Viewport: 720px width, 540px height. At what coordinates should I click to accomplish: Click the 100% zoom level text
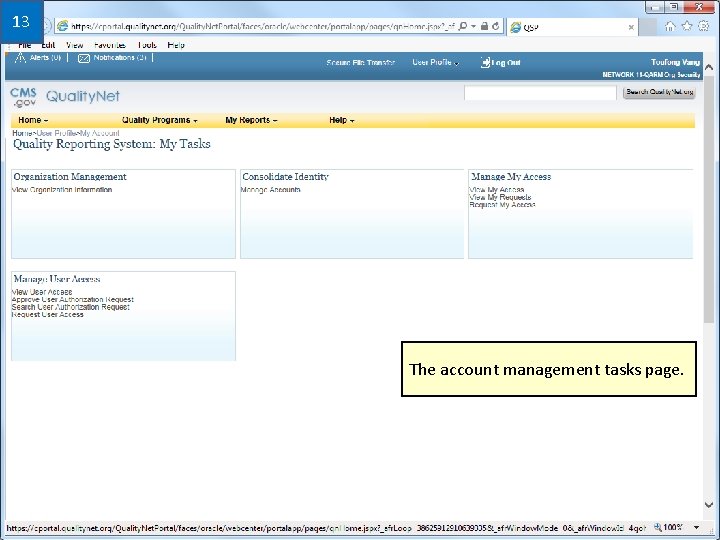(673, 527)
